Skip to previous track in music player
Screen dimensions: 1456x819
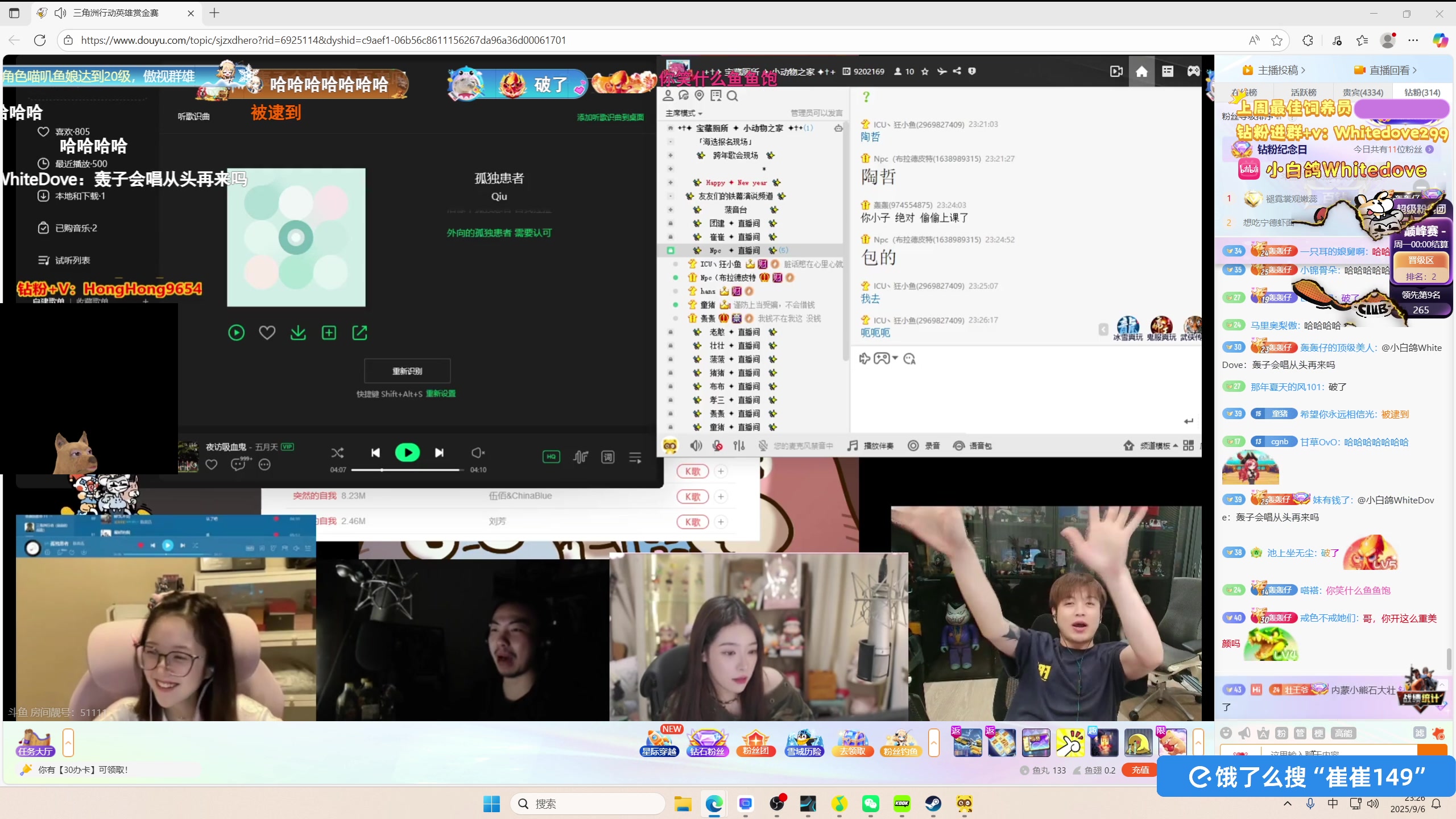click(375, 453)
